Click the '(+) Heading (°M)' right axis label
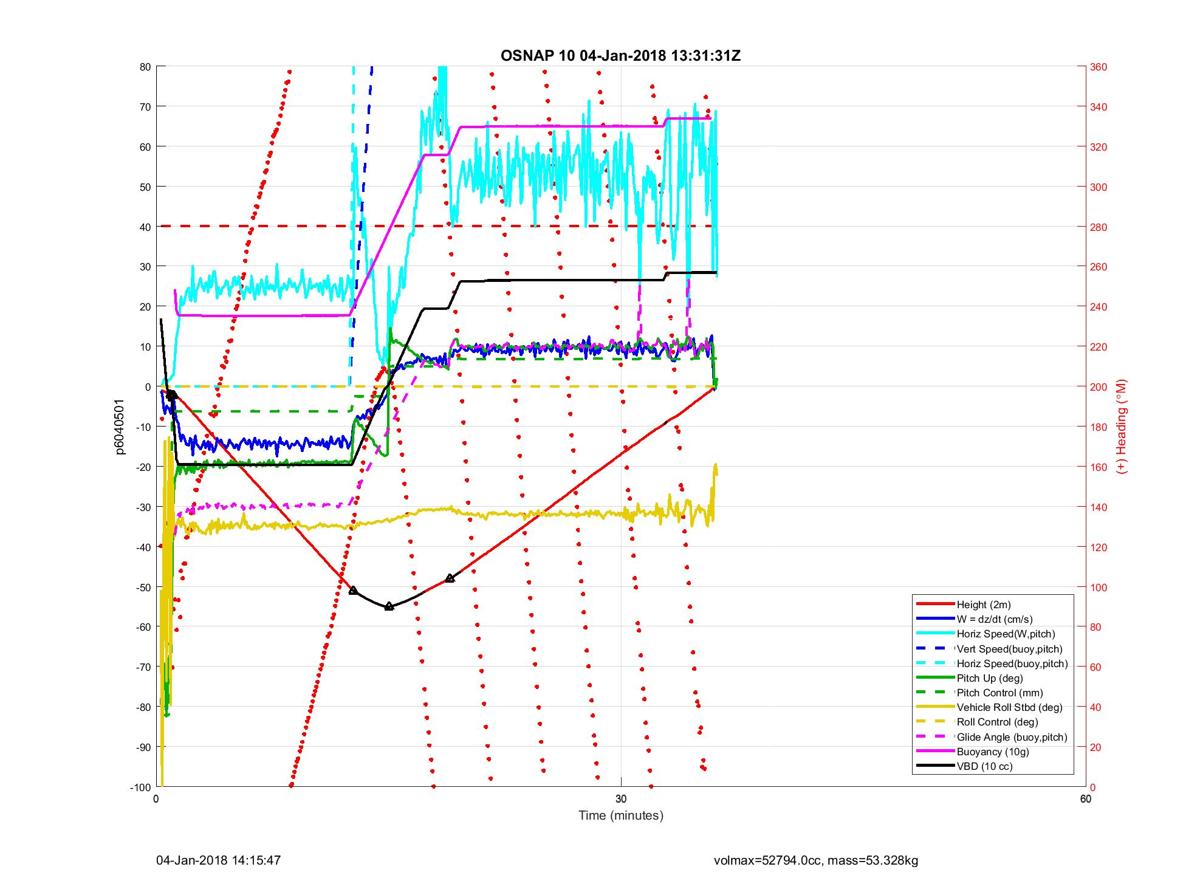Image resolution: width=1200 pixels, height=885 pixels. pos(1121,427)
